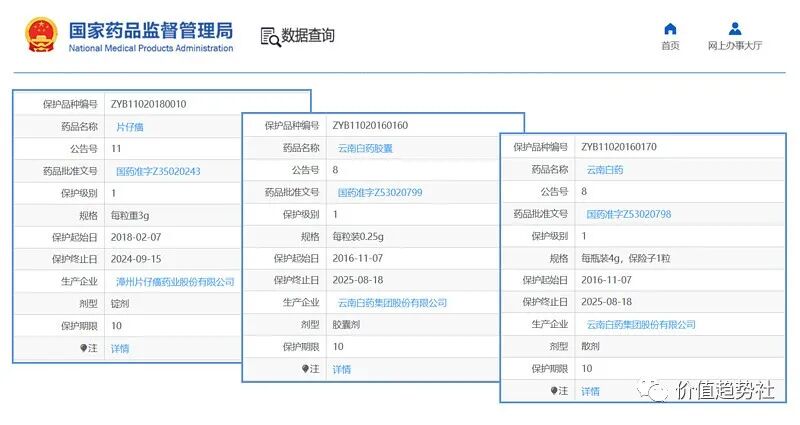Select 保护期限 value 10 in 片仔癀 card
The height and width of the screenshot is (425, 800).
coord(116,326)
